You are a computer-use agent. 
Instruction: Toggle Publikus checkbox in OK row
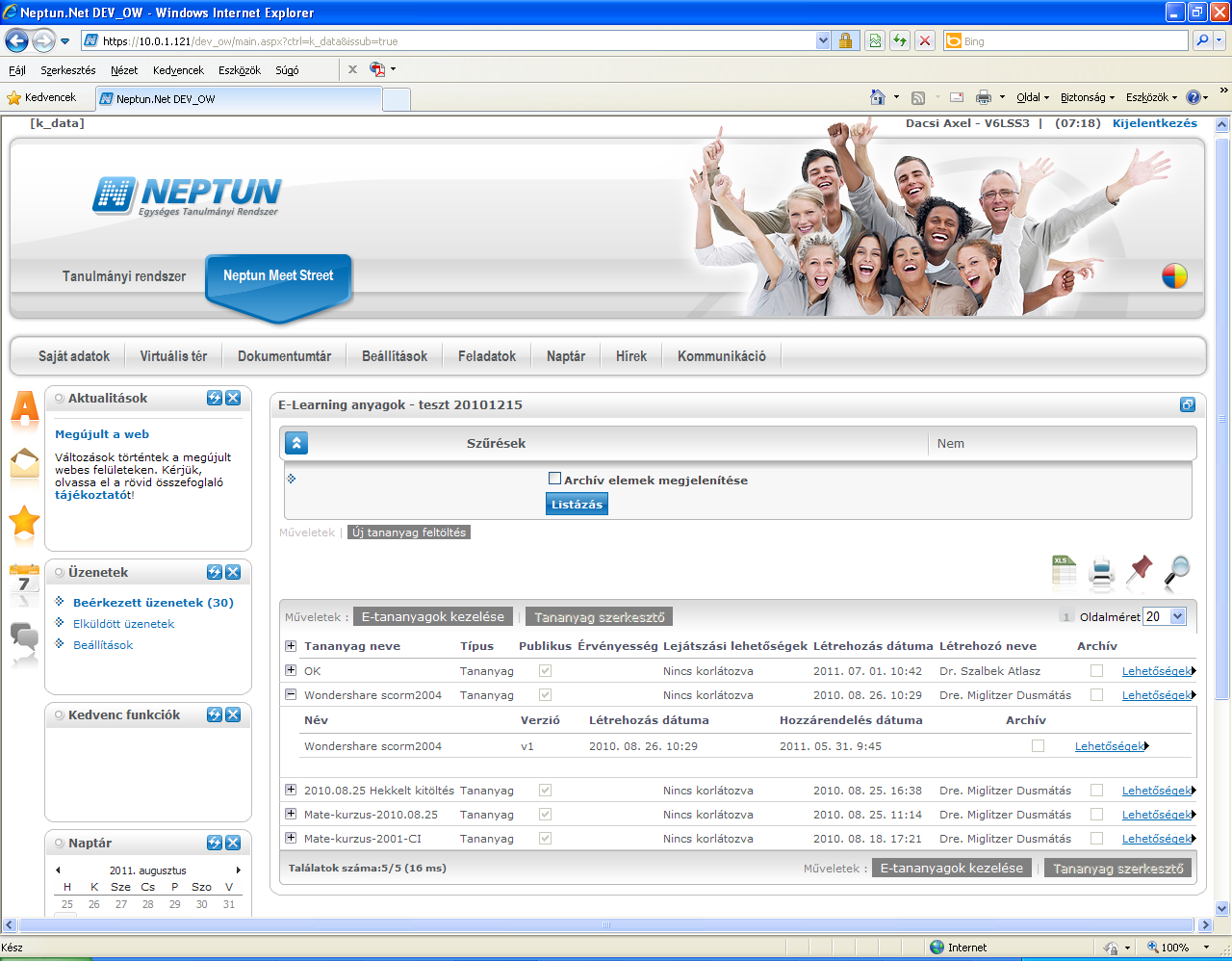[545, 671]
